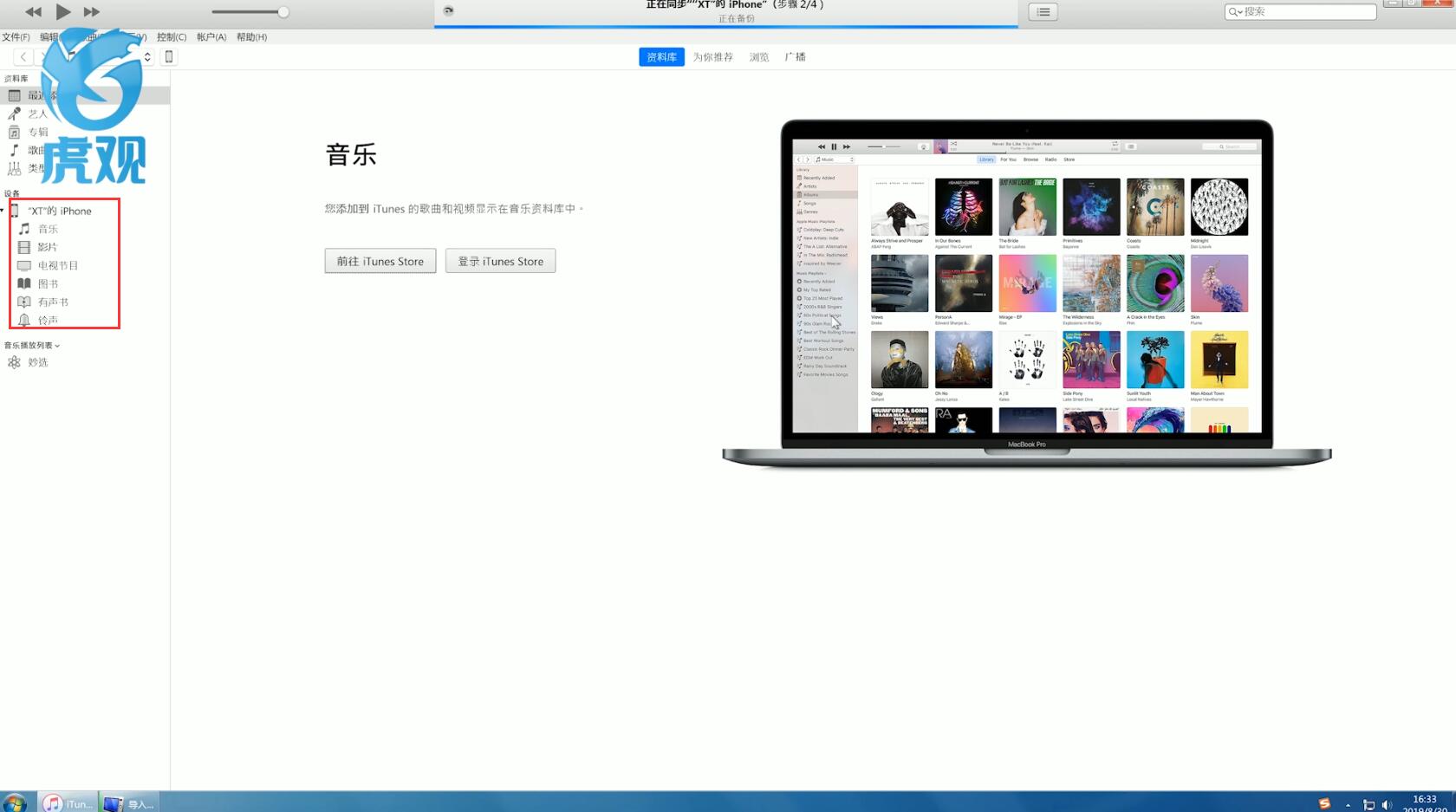Image resolution: width=1456 pixels, height=812 pixels.
Task: Click the rewind/previous track button
Action: tap(33, 12)
